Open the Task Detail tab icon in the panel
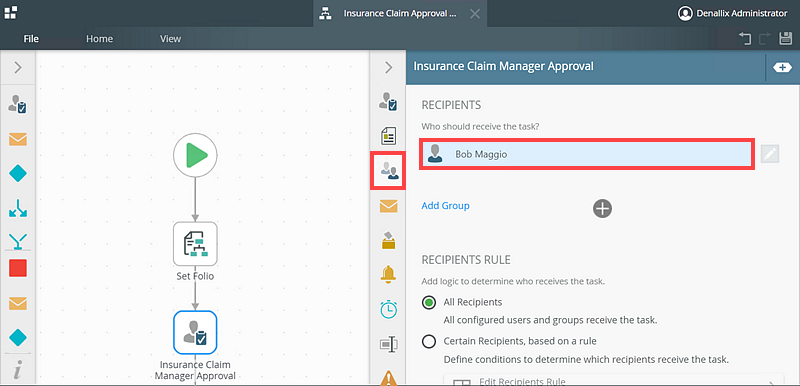The width and height of the screenshot is (800, 386). pos(388,101)
